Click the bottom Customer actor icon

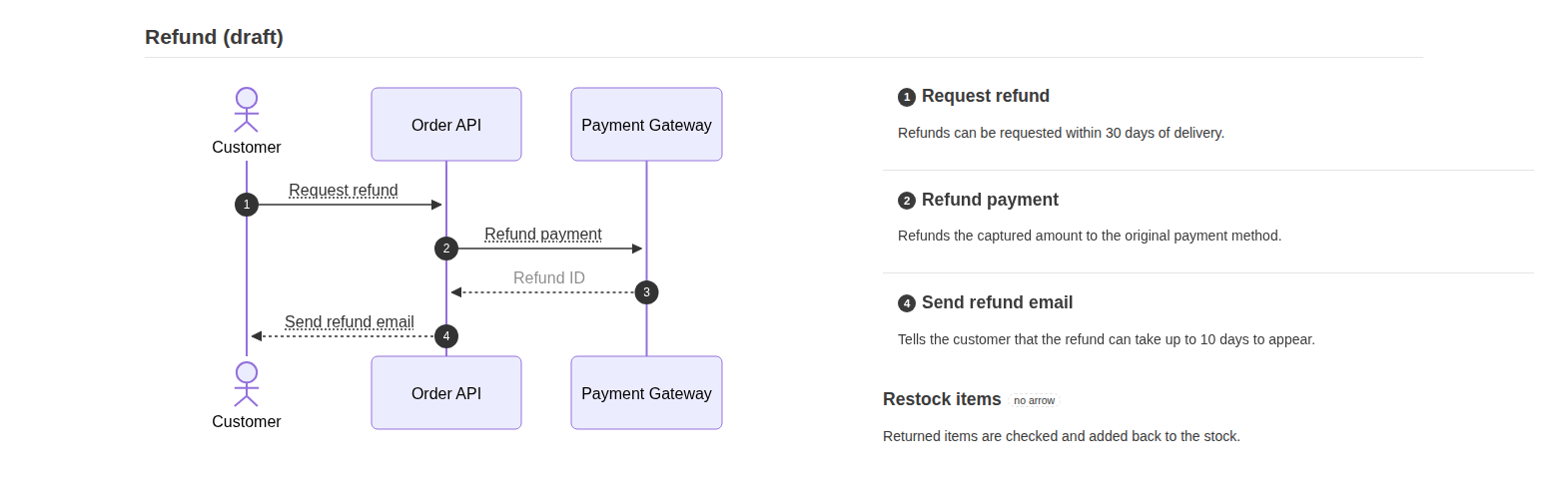[247, 384]
